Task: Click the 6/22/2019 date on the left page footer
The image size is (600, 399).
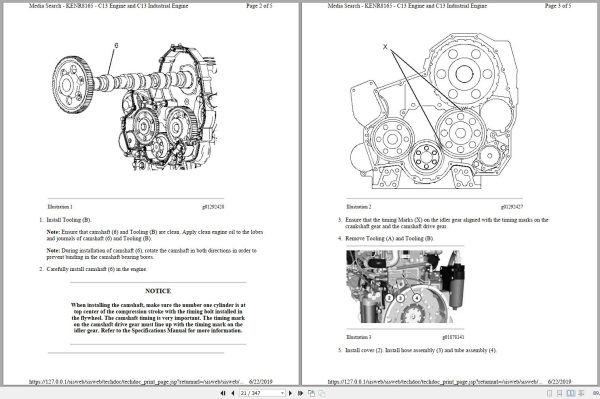Action: click(261, 381)
